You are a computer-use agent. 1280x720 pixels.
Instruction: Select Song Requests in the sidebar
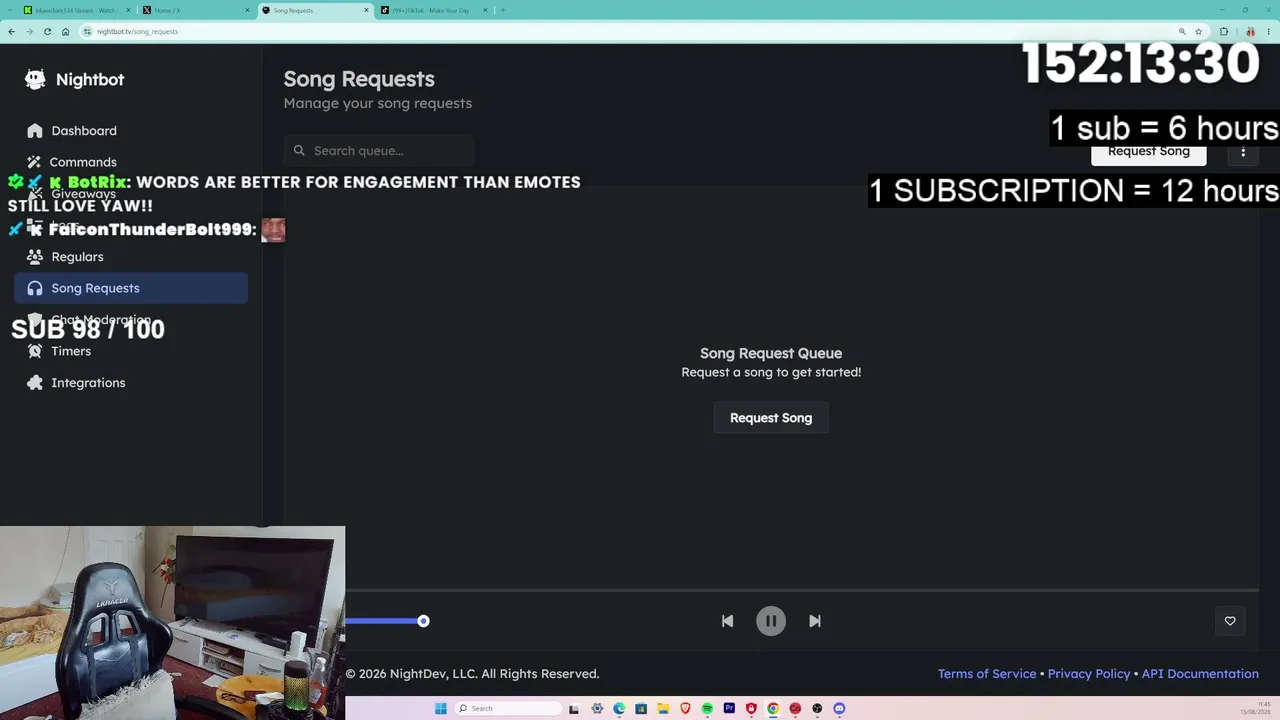131,288
